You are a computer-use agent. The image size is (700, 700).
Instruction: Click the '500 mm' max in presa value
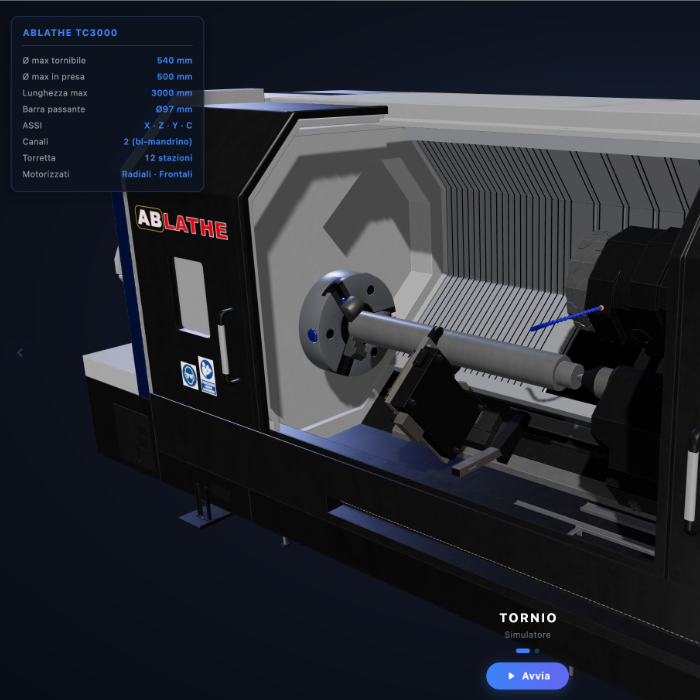coord(175,76)
